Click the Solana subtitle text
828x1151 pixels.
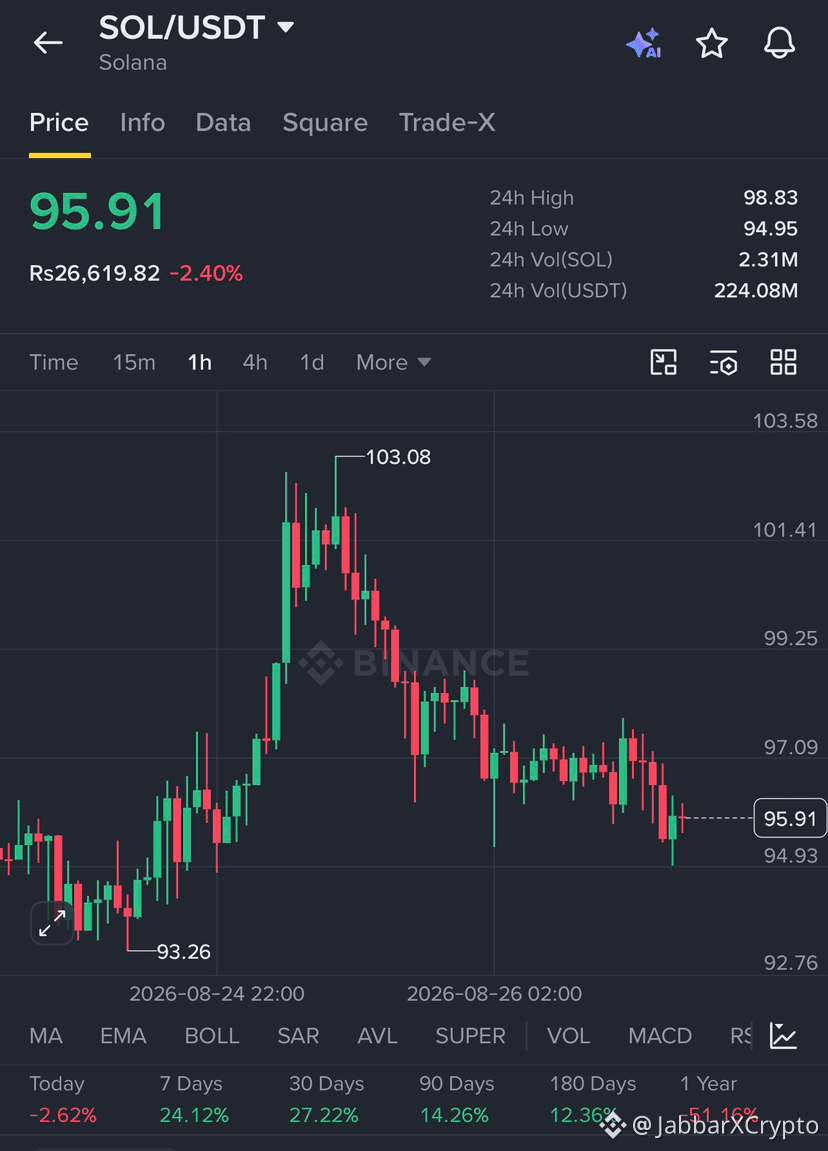pyautogui.click(x=133, y=62)
